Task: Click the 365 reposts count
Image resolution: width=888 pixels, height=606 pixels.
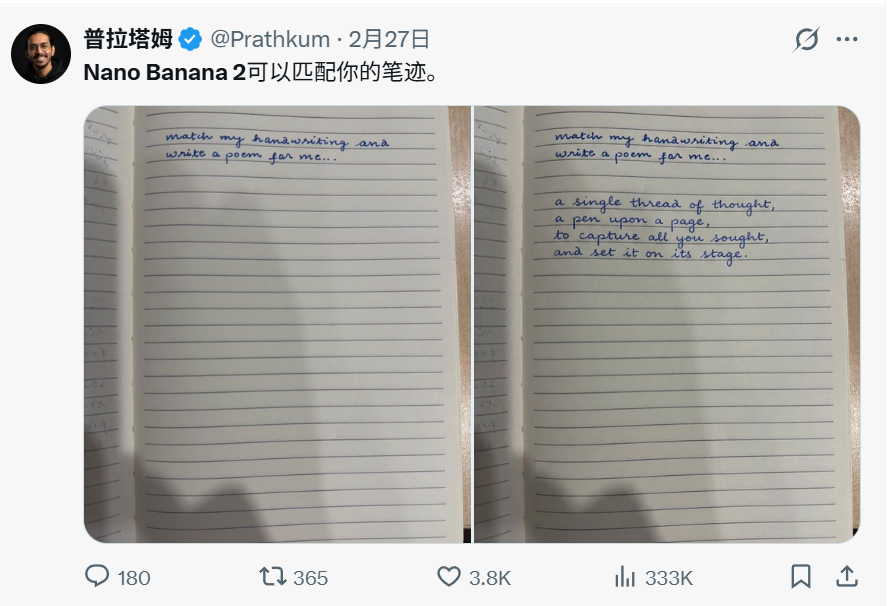Action: 310,578
